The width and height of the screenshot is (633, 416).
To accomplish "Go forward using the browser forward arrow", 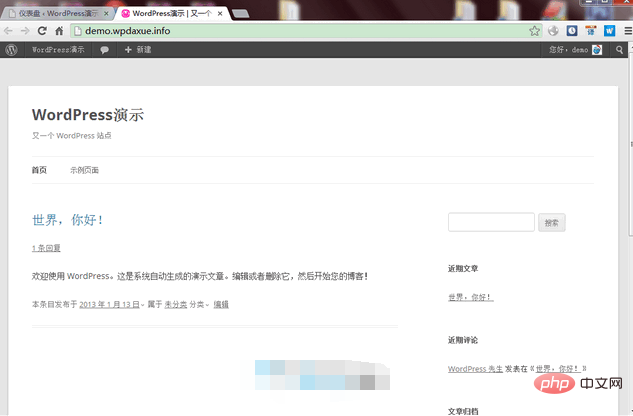I will 25,31.
